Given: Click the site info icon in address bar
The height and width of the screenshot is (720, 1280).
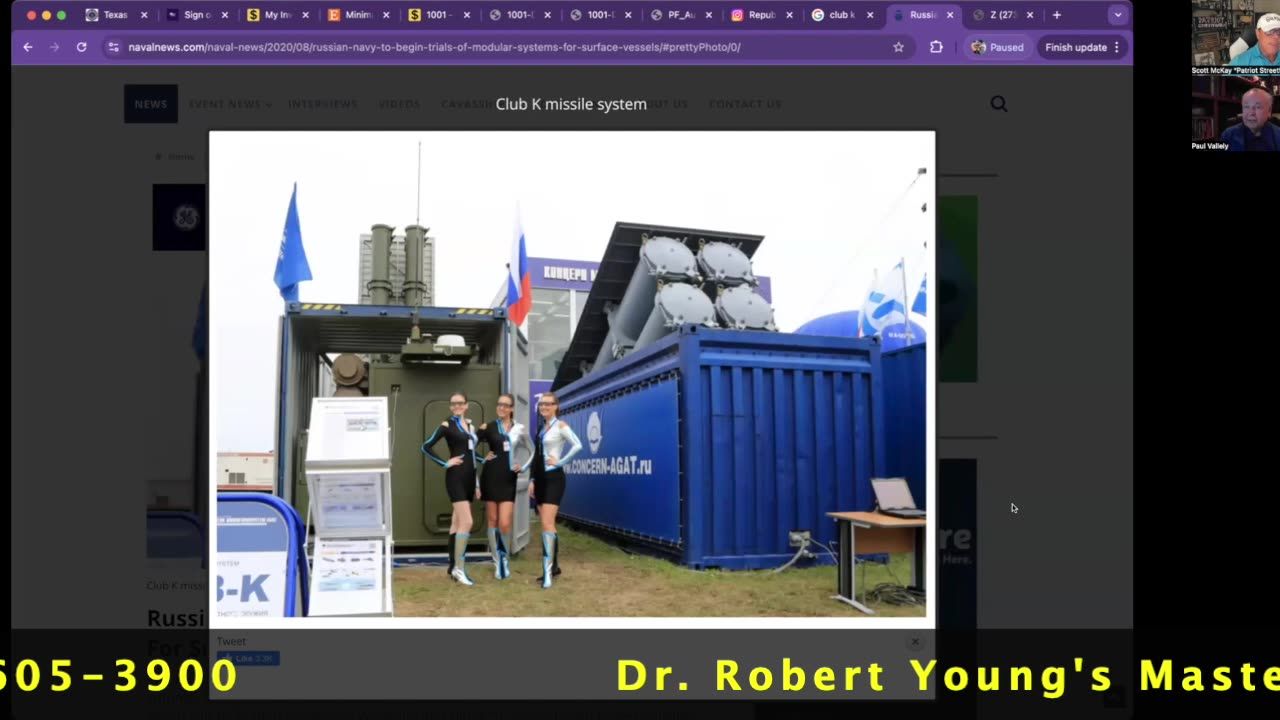Looking at the screenshot, I should (x=113, y=47).
